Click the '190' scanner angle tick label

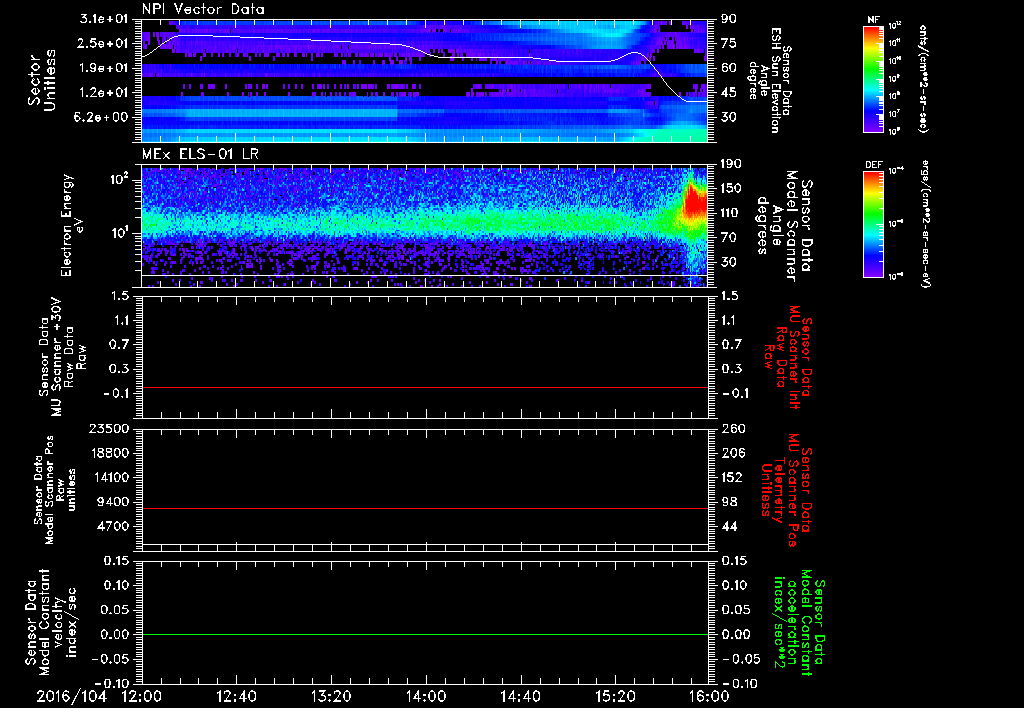coord(731,164)
